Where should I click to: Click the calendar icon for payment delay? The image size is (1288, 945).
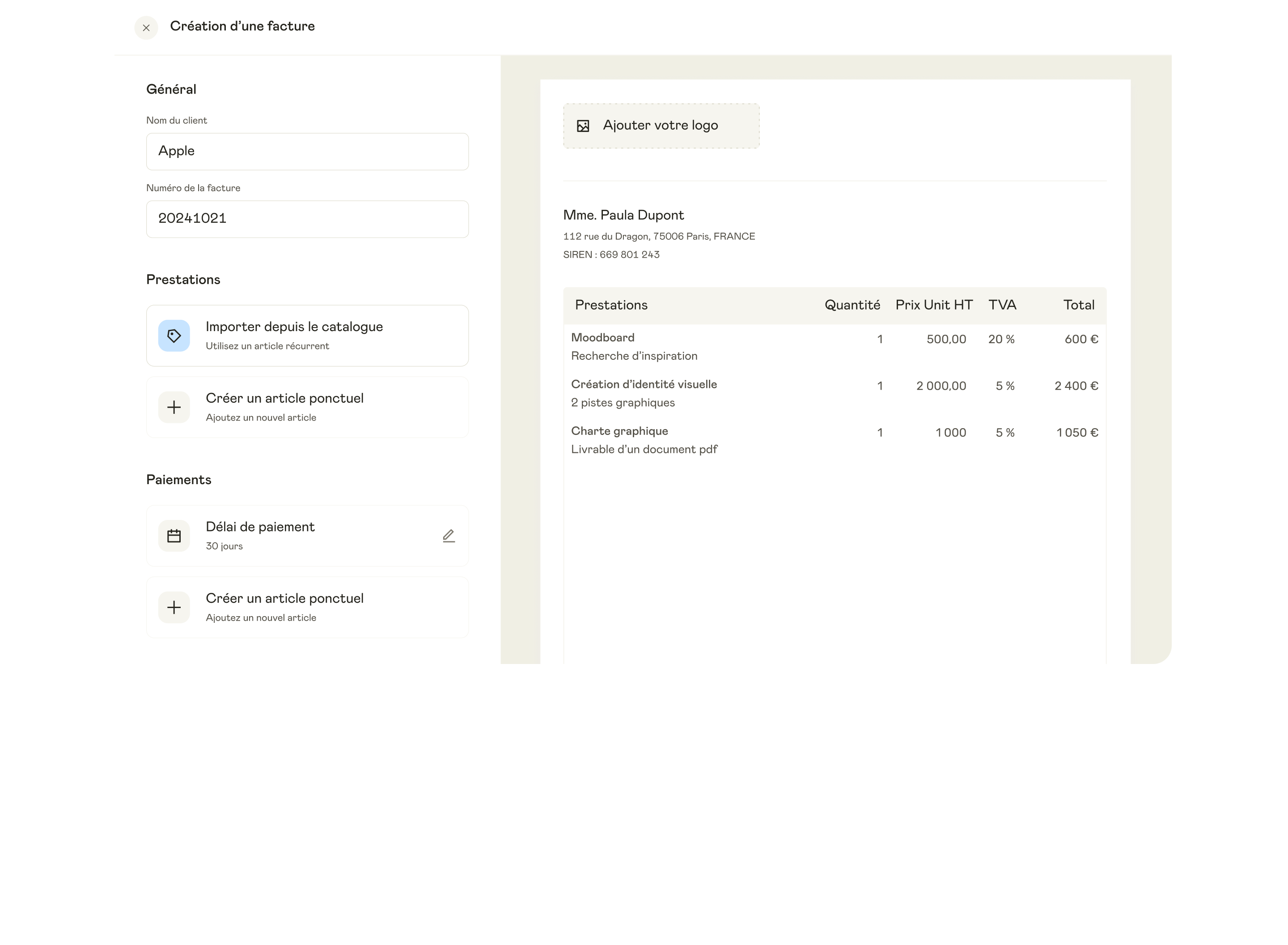[174, 536]
